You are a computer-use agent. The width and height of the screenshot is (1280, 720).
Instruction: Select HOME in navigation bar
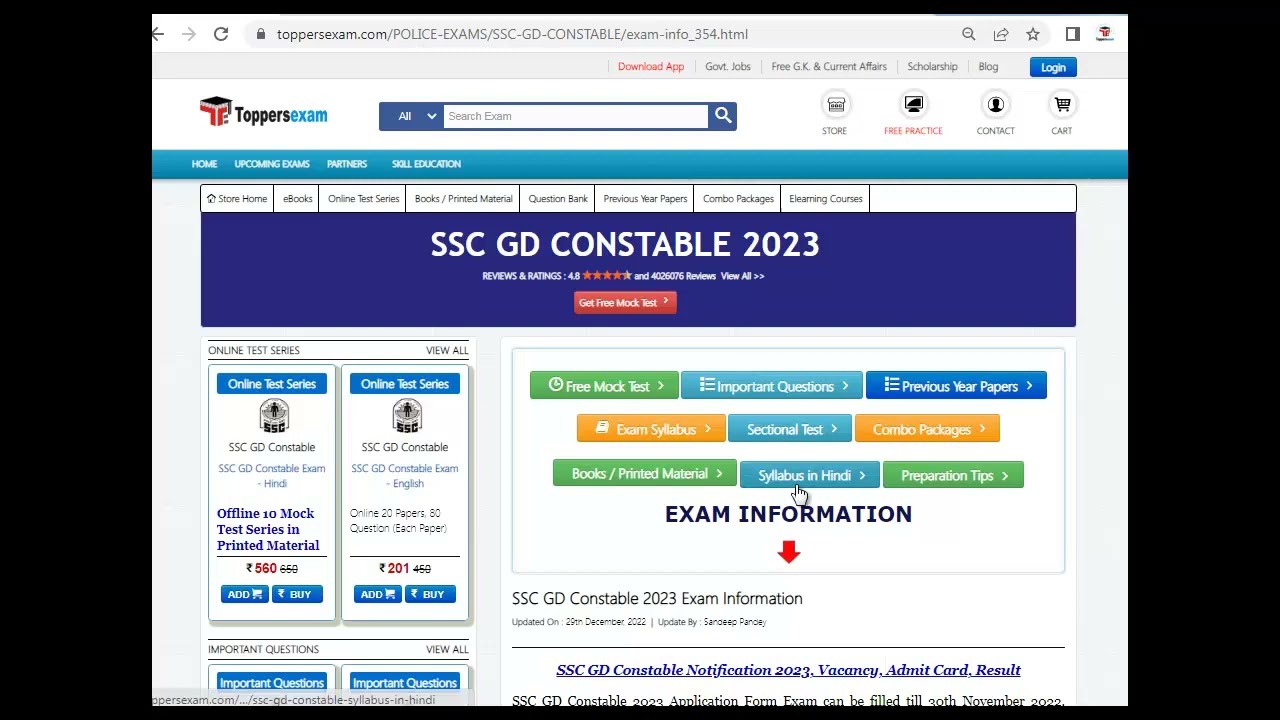pos(204,164)
